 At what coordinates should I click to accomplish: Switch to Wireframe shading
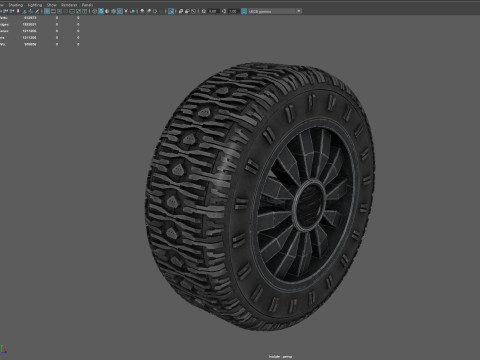tap(94, 11)
